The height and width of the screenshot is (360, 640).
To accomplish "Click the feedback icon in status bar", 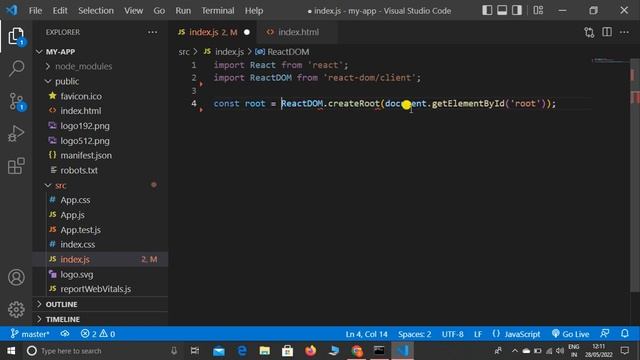I will pos(605,334).
